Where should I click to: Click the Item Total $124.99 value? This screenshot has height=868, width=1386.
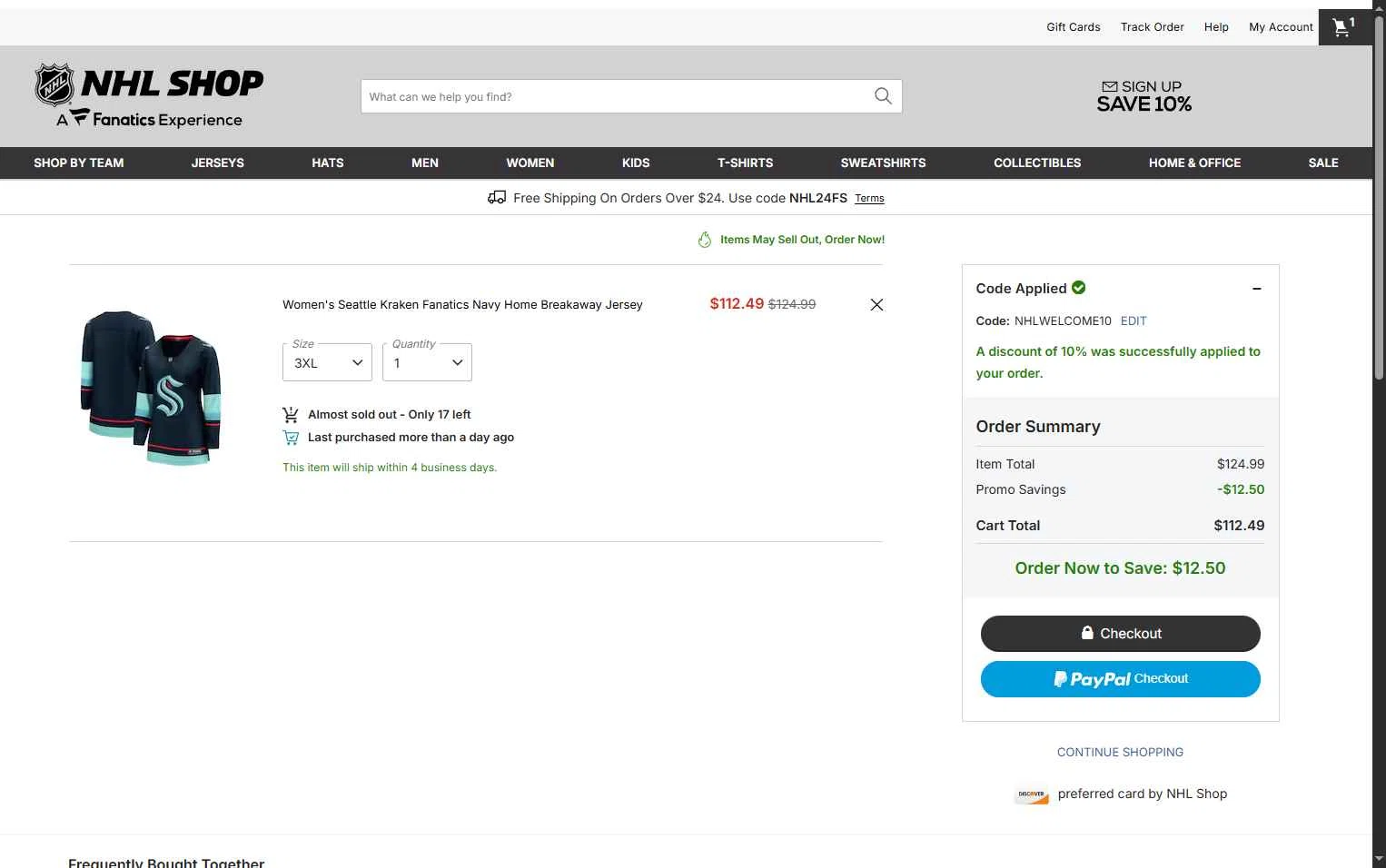pyautogui.click(x=1241, y=464)
